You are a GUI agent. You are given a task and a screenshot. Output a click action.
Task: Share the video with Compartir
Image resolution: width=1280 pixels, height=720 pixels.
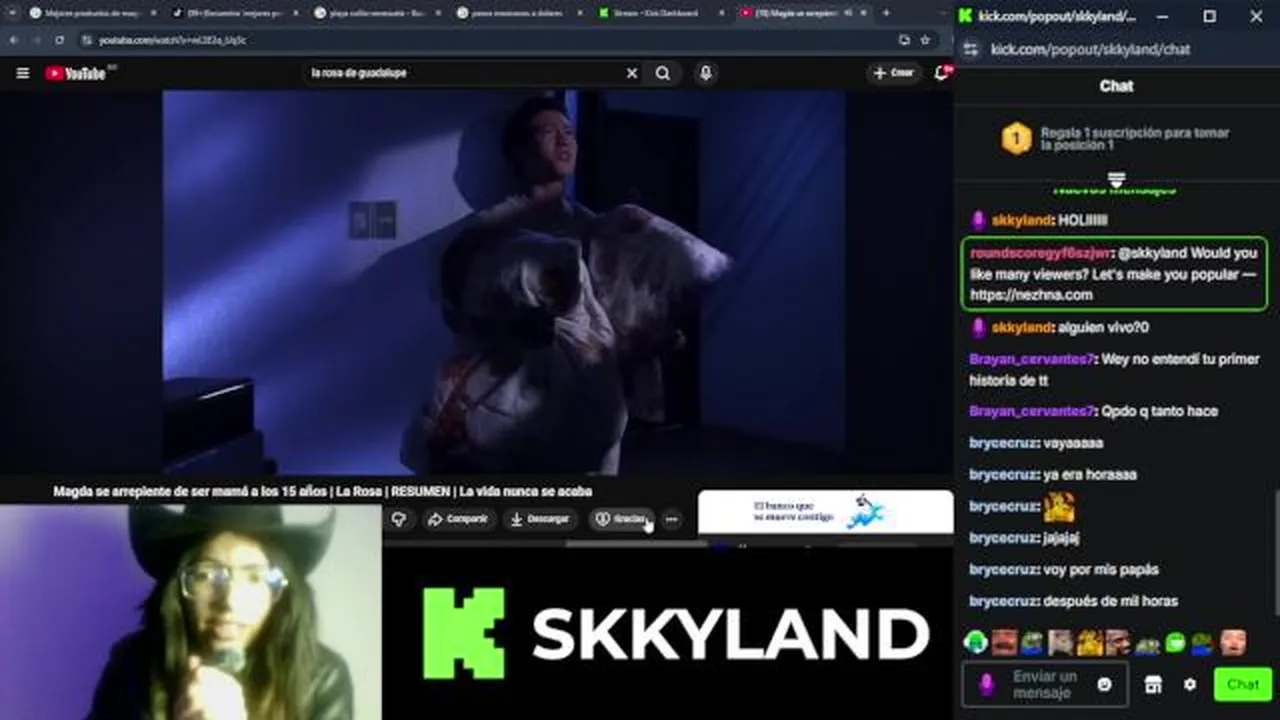(x=457, y=519)
